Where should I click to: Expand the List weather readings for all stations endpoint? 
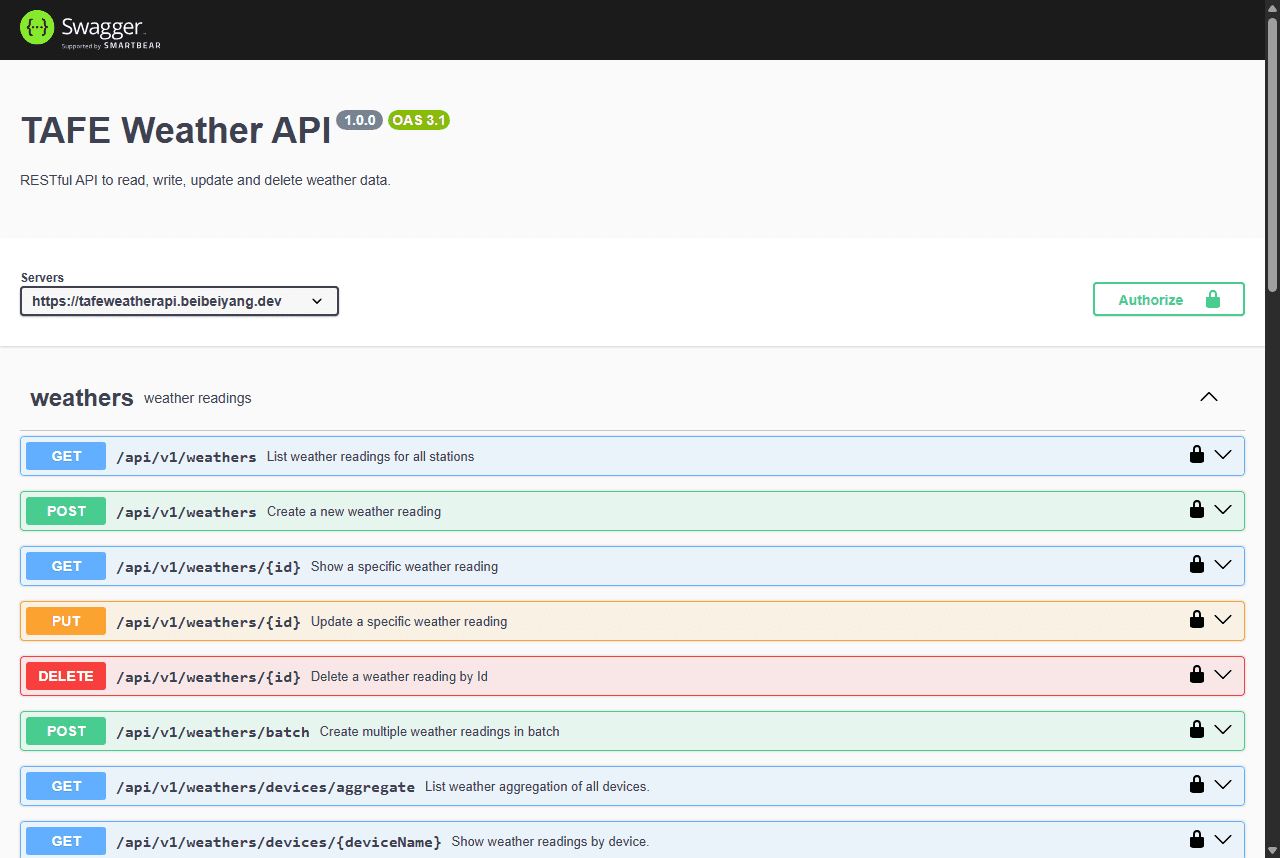(x=1222, y=455)
